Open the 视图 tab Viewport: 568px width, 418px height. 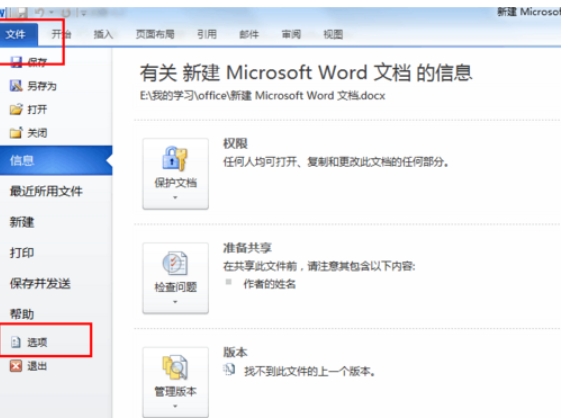click(333, 34)
